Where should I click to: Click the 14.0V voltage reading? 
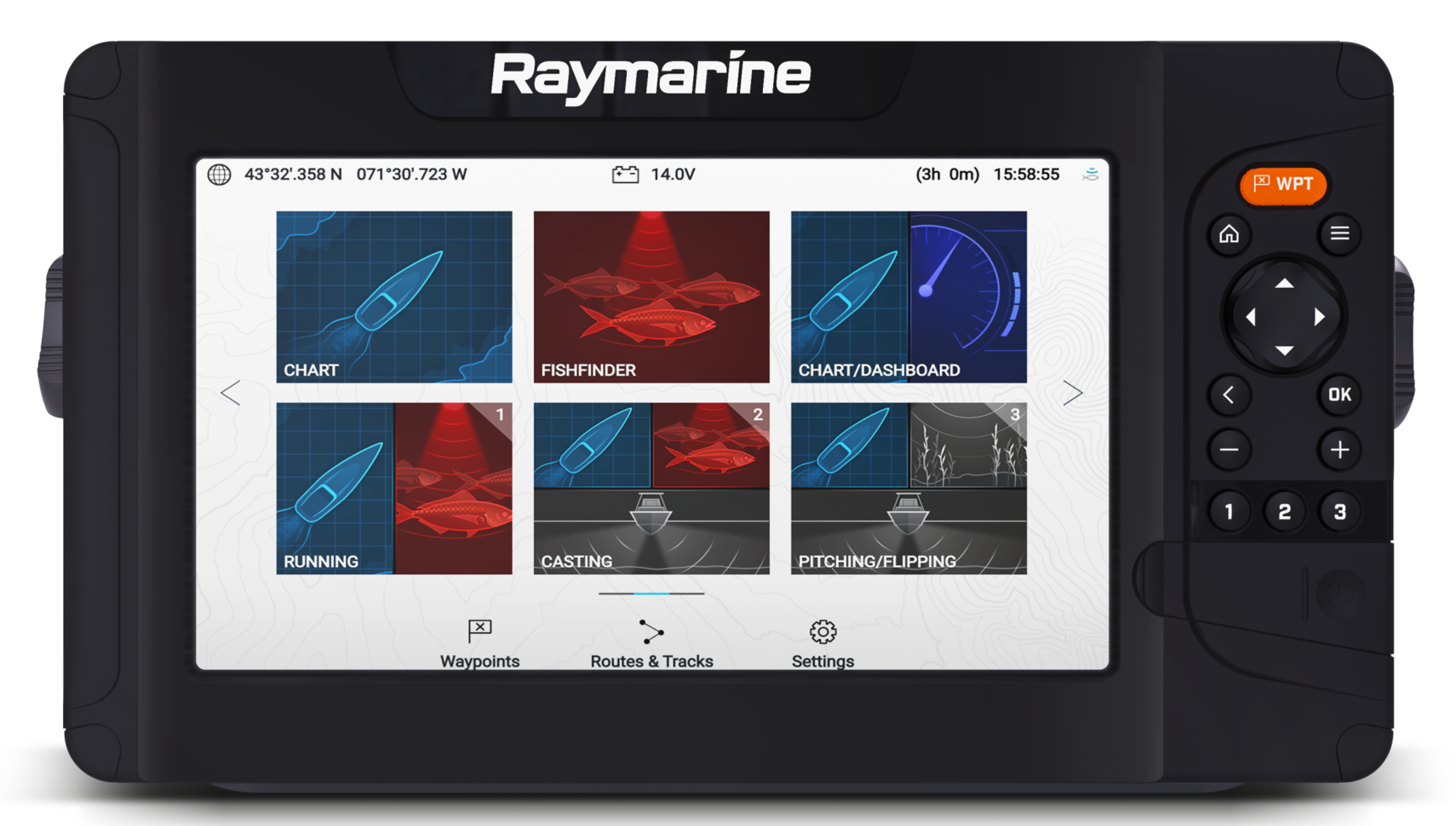click(x=673, y=175)
